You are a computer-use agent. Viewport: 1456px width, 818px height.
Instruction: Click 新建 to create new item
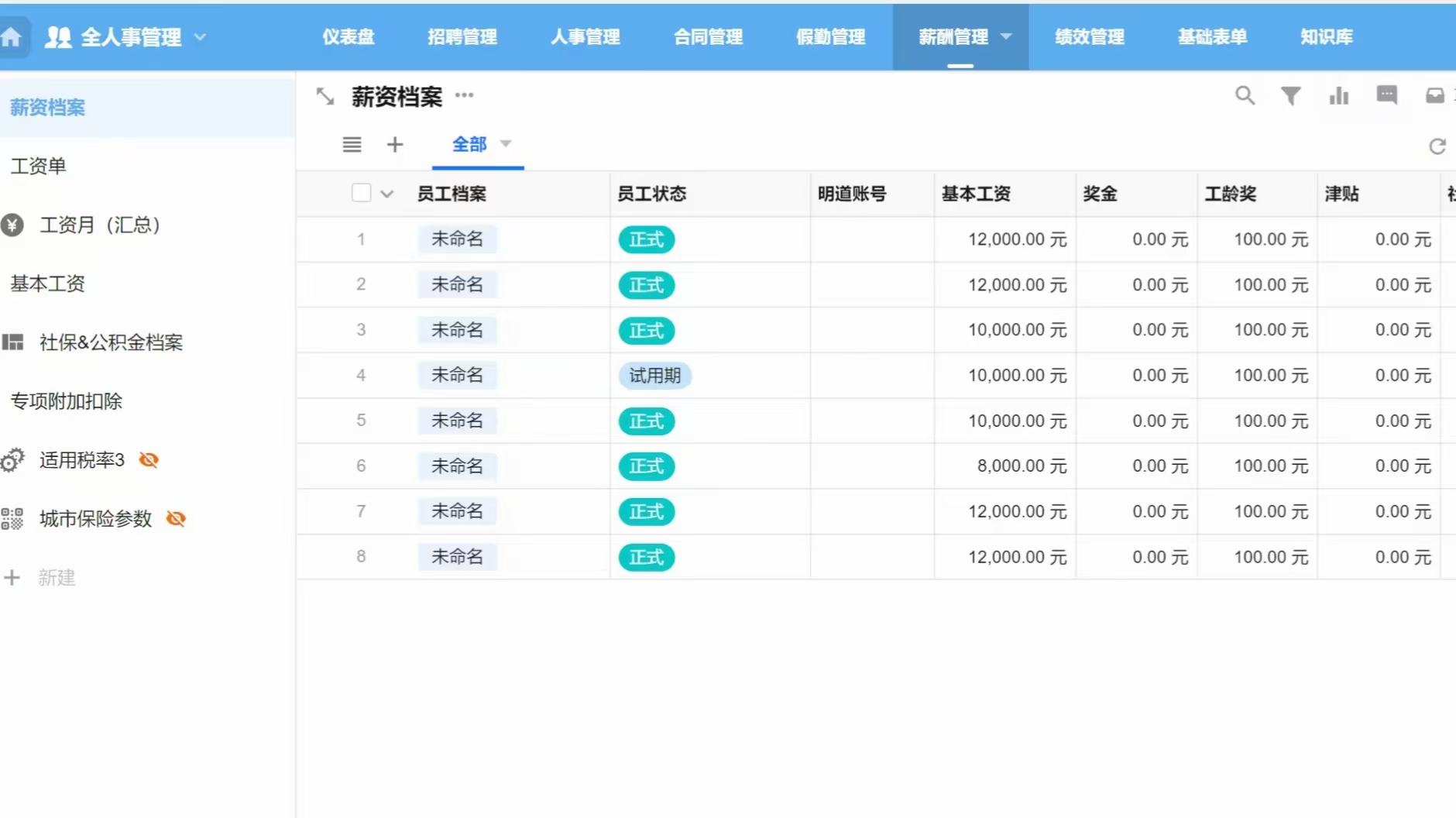(56, 578)
